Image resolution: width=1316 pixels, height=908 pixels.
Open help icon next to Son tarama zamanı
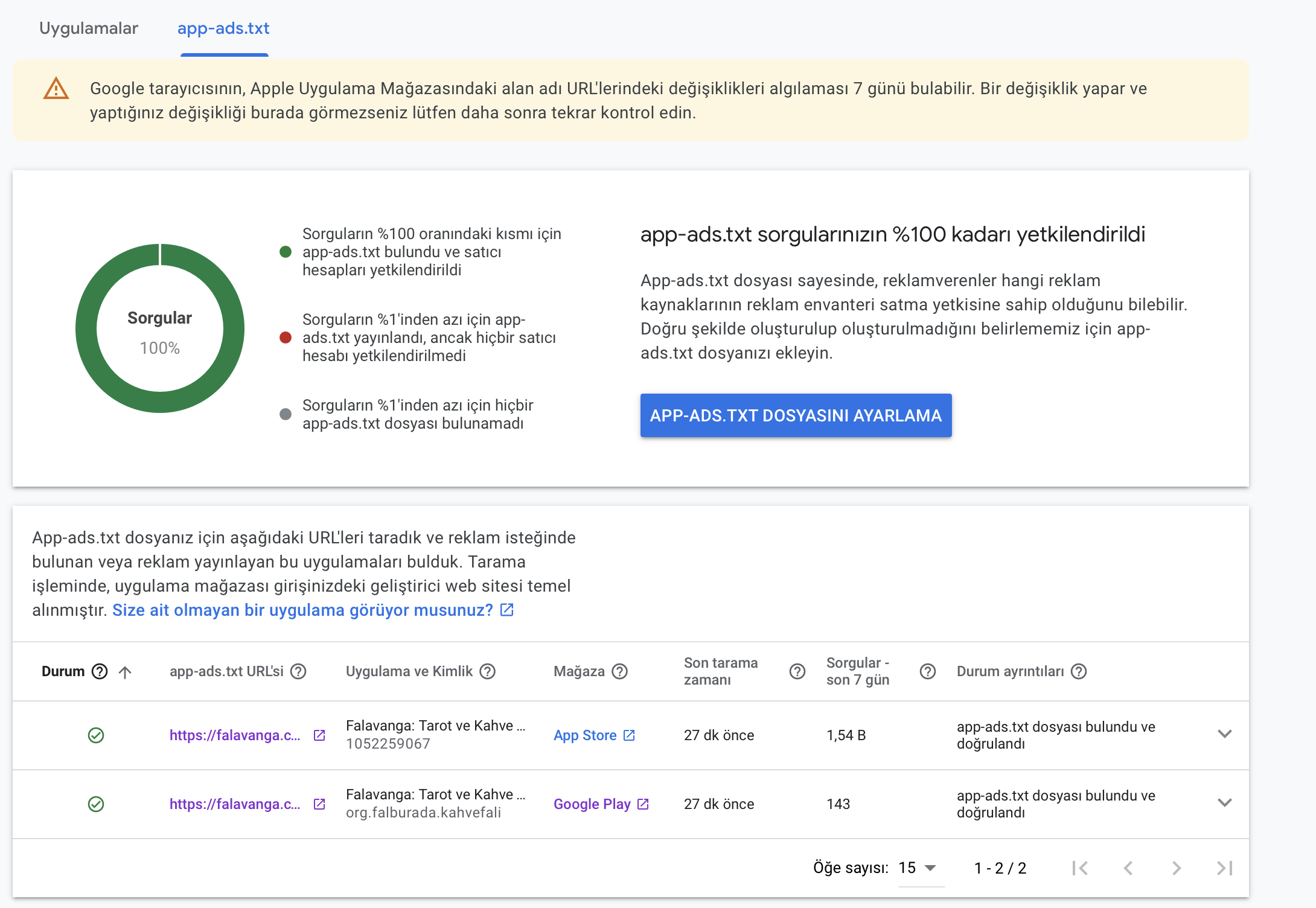(797, 671)
